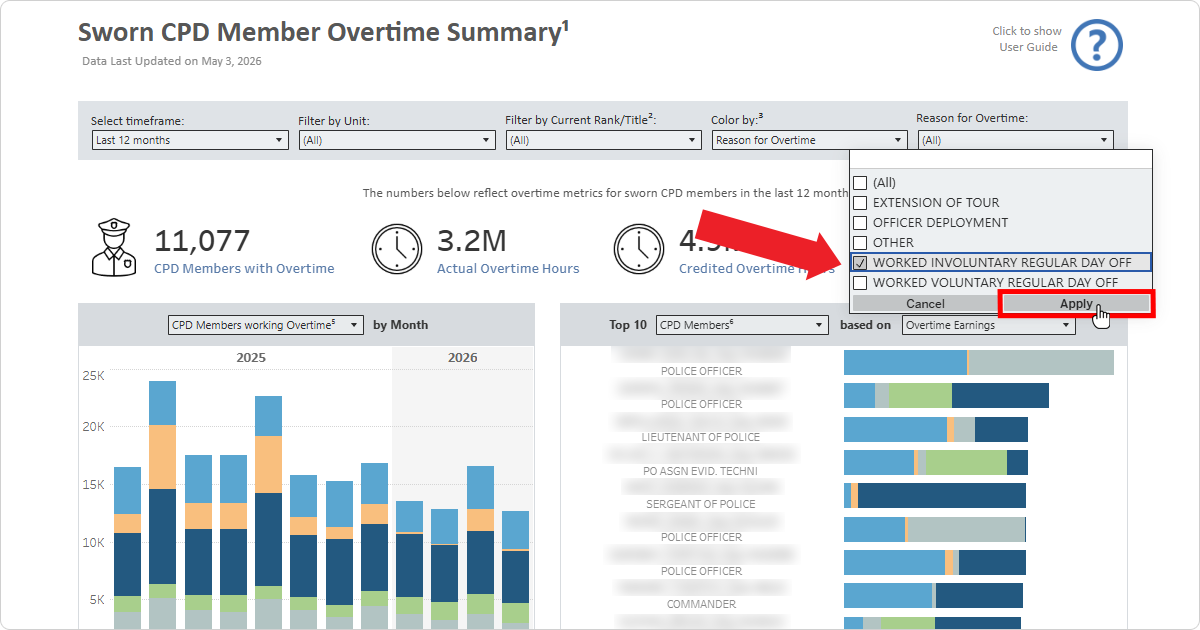Click the 25K axis label
This screenshot has height=630, width=1200.
click(93, 376)
